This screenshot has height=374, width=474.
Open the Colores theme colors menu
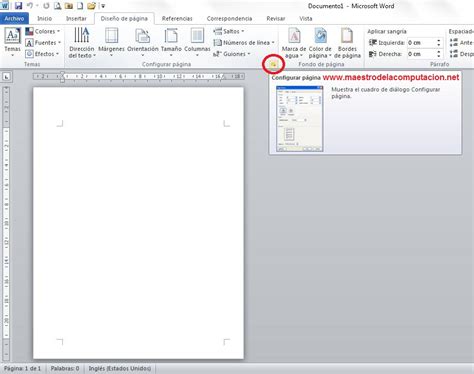[x=43, y=31]
